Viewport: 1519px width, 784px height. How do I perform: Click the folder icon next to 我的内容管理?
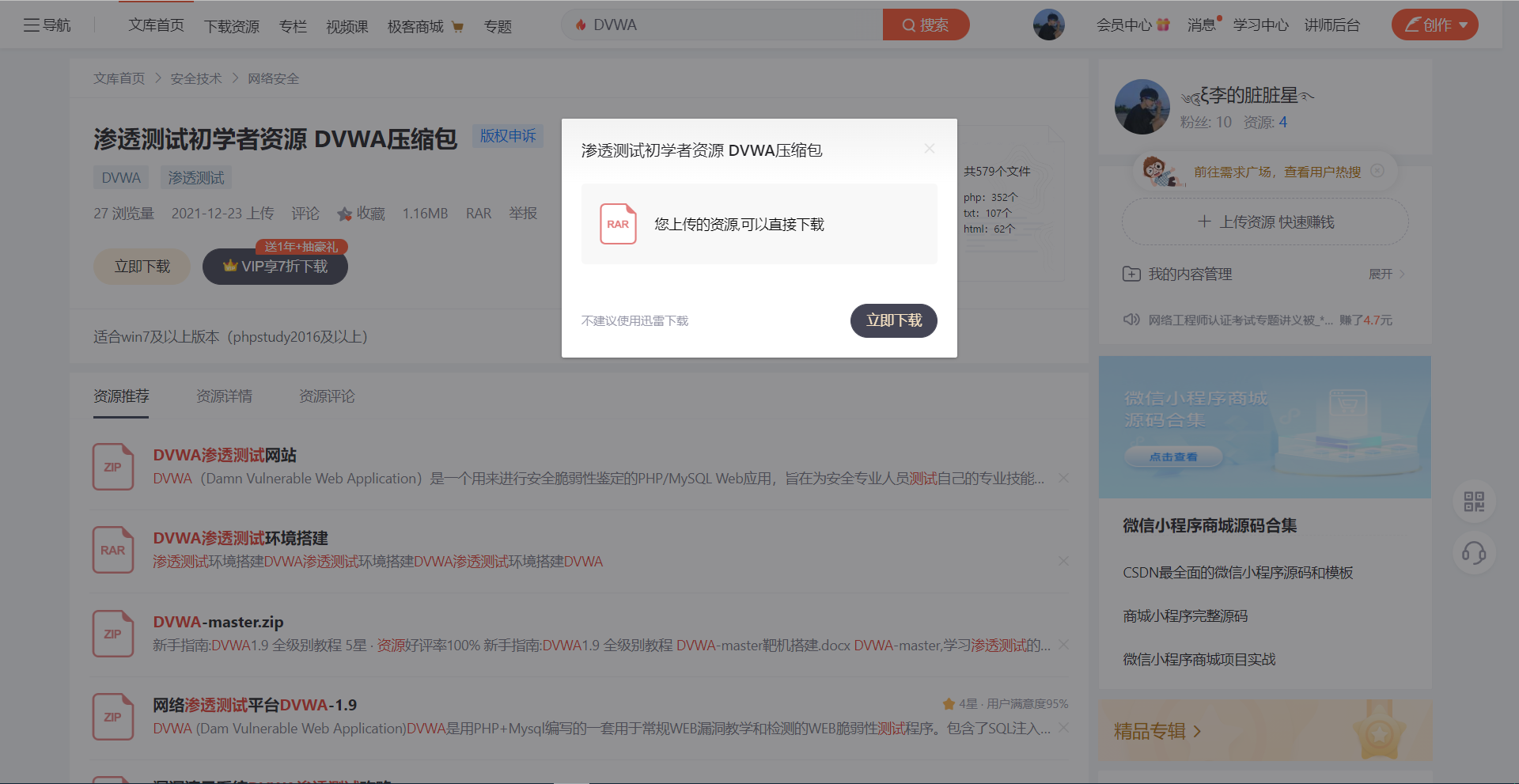(x=1131, y=273)
